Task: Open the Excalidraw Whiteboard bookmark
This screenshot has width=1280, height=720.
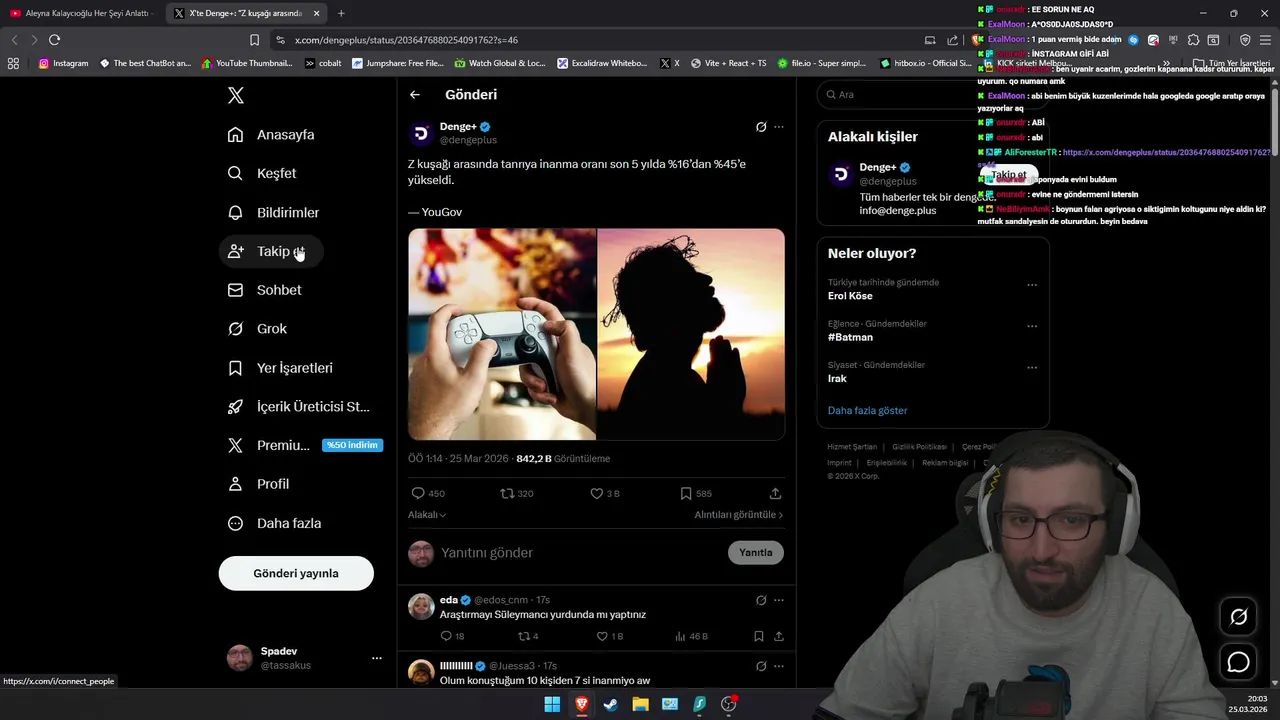Action: point(602,63)
